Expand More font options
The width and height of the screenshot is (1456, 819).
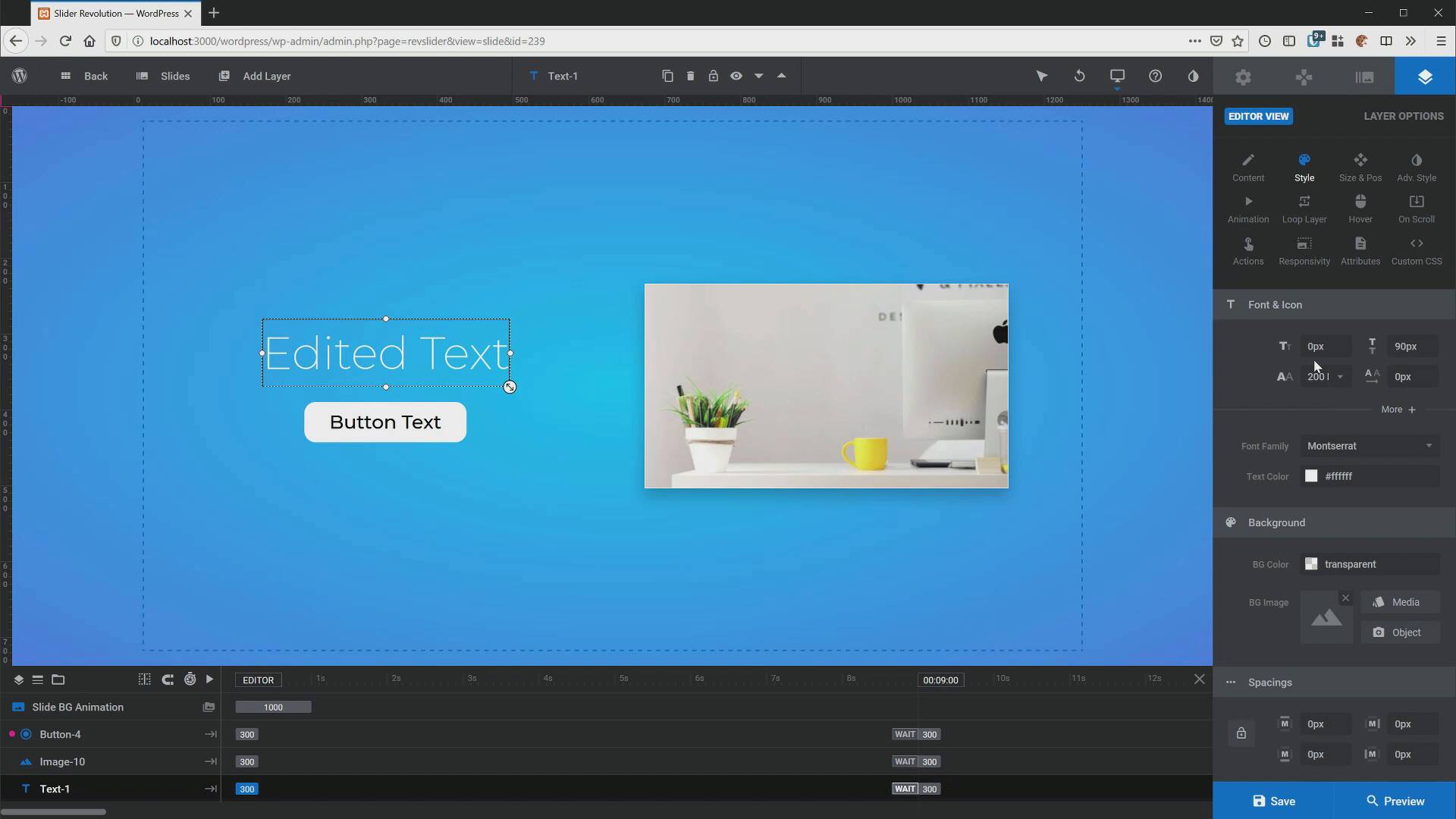(1398, 409)
